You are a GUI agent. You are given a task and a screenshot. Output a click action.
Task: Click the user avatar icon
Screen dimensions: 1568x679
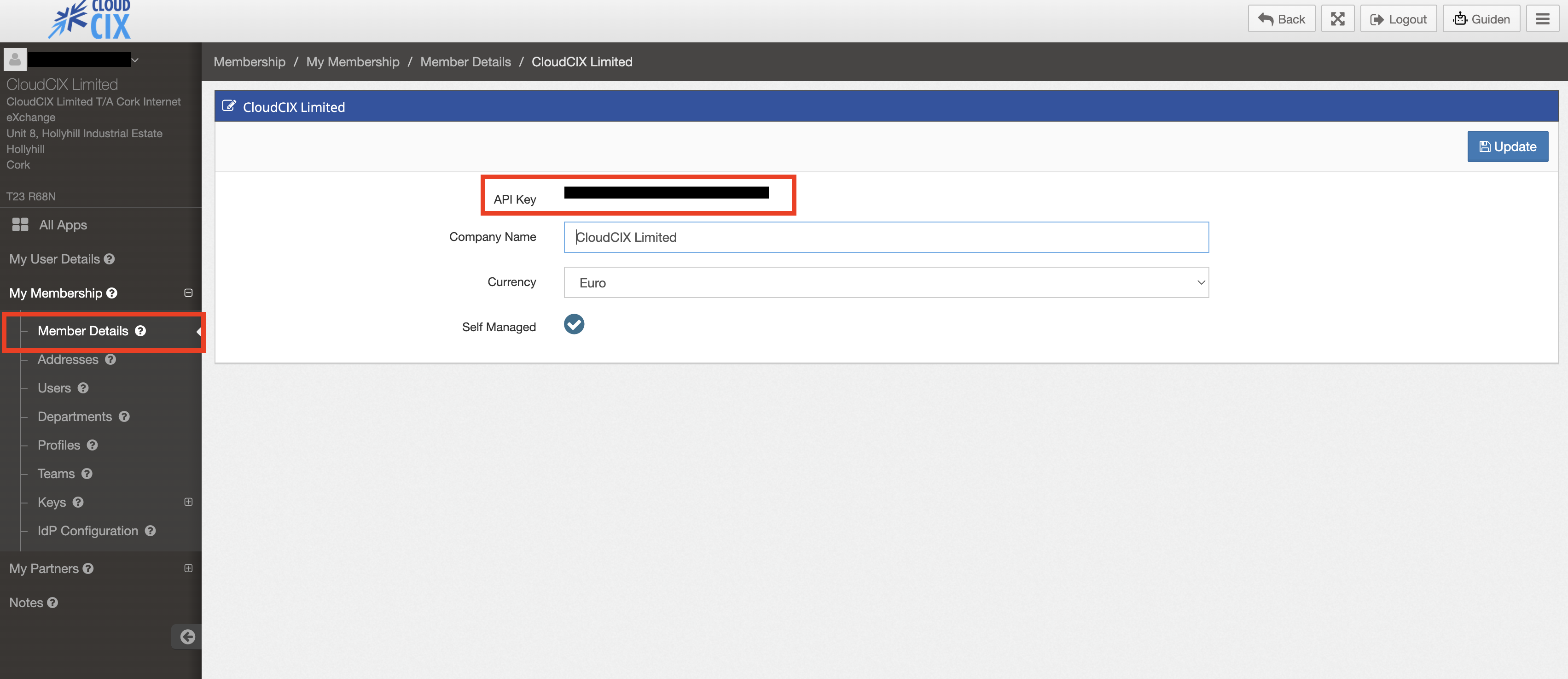click(x=15, y=60)
